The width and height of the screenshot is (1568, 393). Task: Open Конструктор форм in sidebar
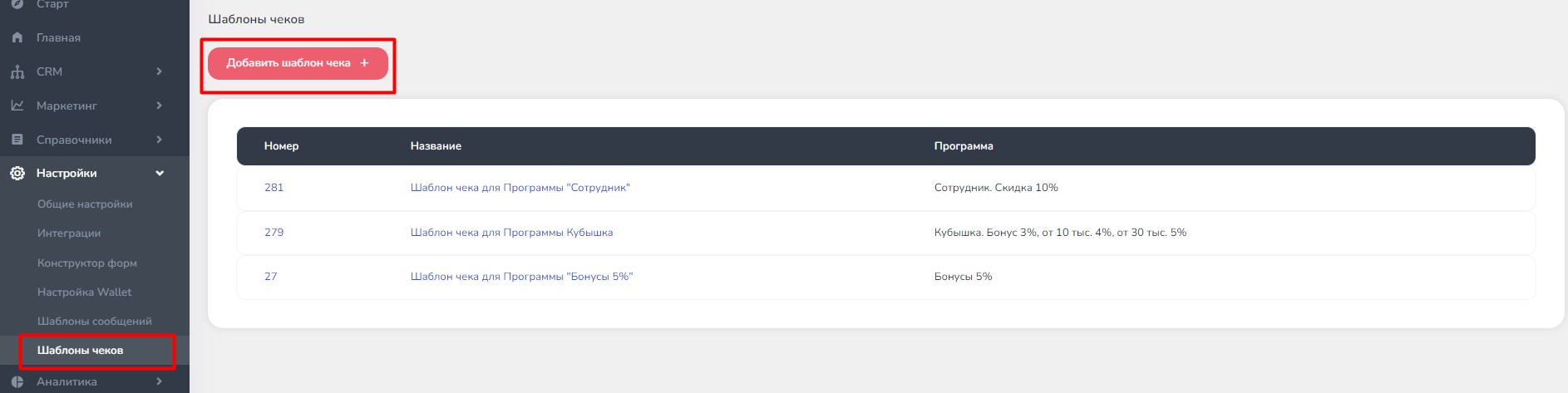pos(87,263)
